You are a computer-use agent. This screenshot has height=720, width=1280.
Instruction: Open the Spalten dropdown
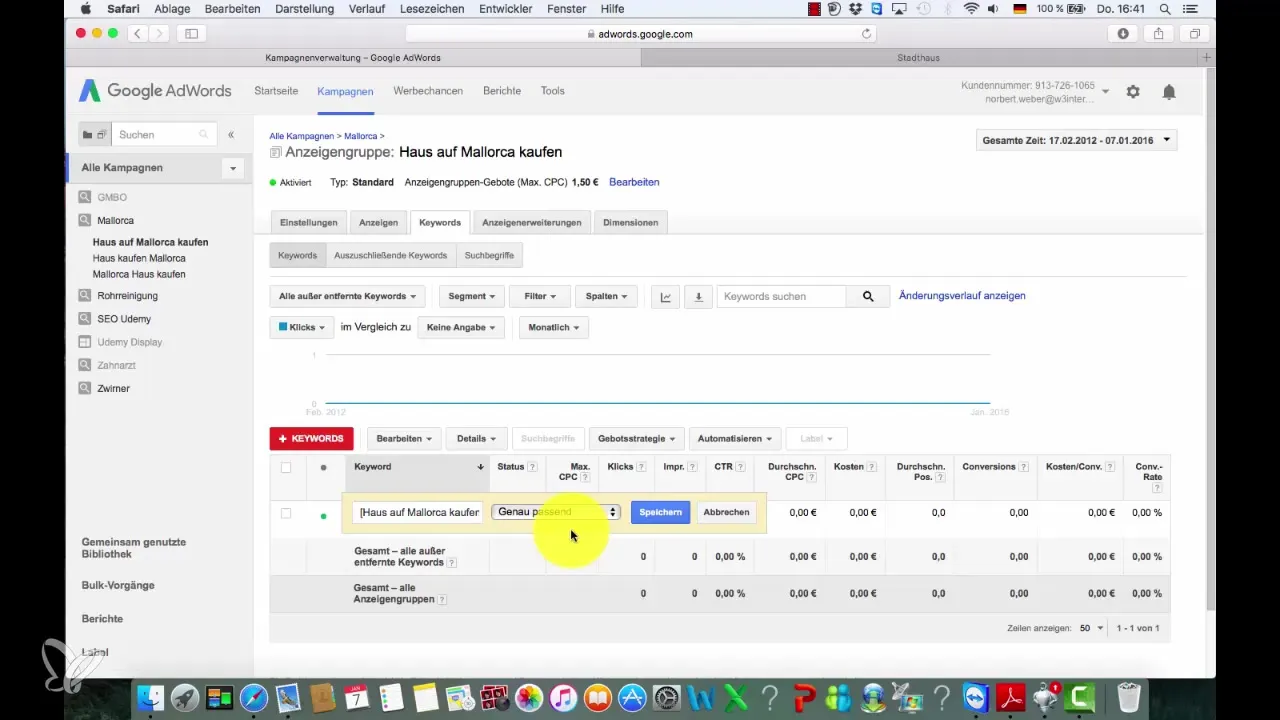tap(606, 296)
